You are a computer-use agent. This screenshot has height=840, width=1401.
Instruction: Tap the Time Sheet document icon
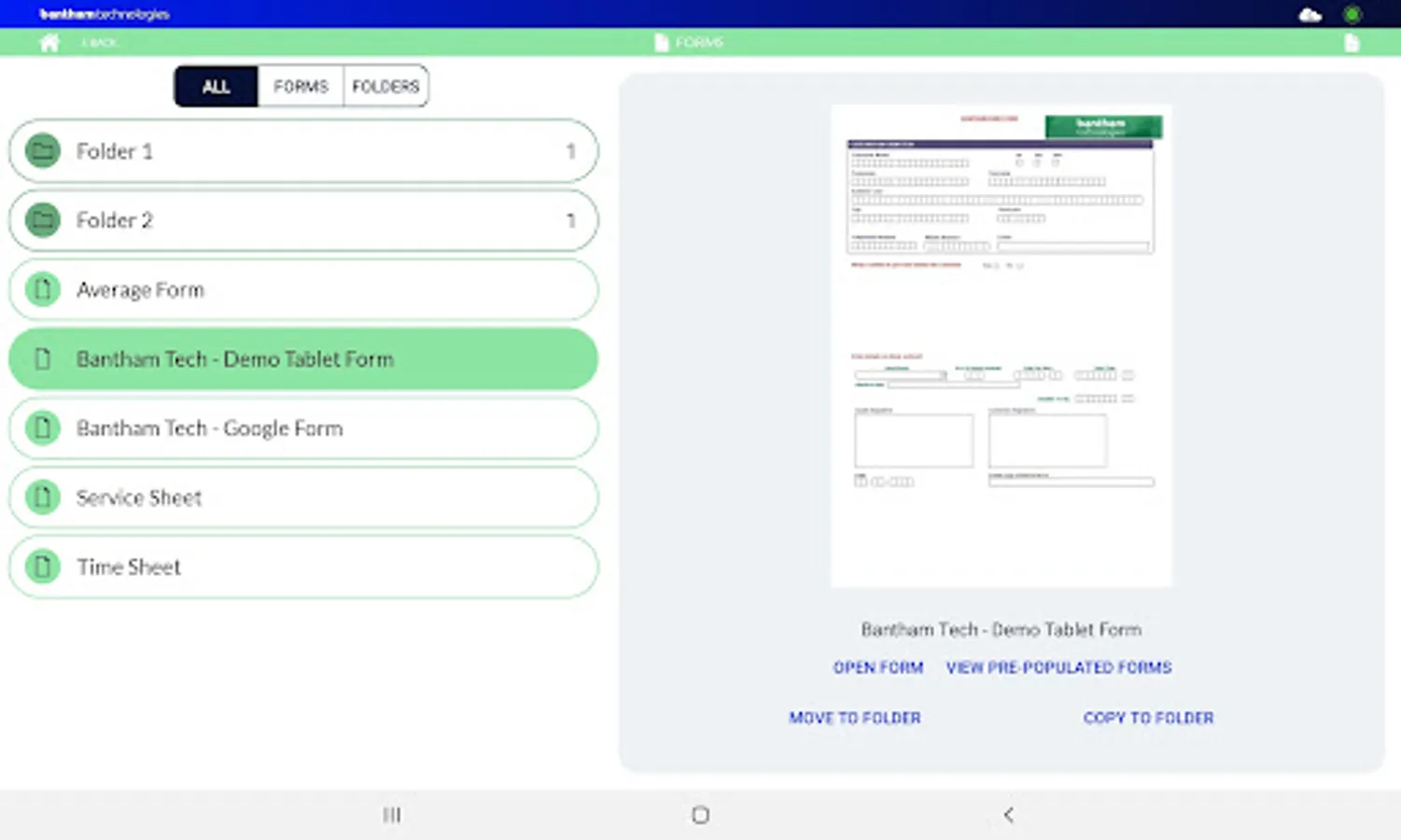pos(43,567)
